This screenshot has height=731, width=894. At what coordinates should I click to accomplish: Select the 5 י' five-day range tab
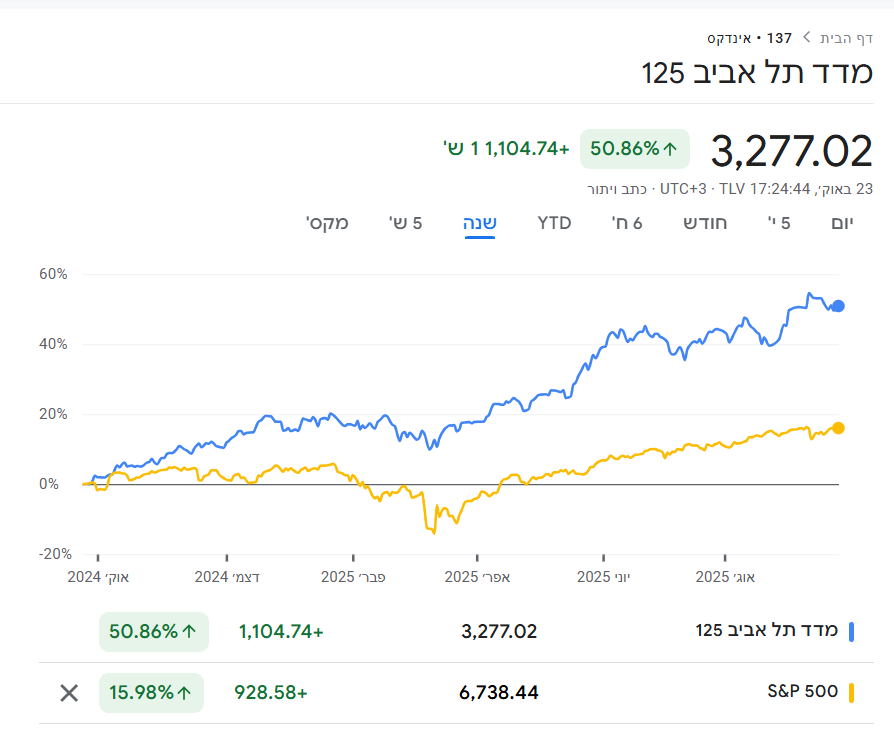pos(780,222)
